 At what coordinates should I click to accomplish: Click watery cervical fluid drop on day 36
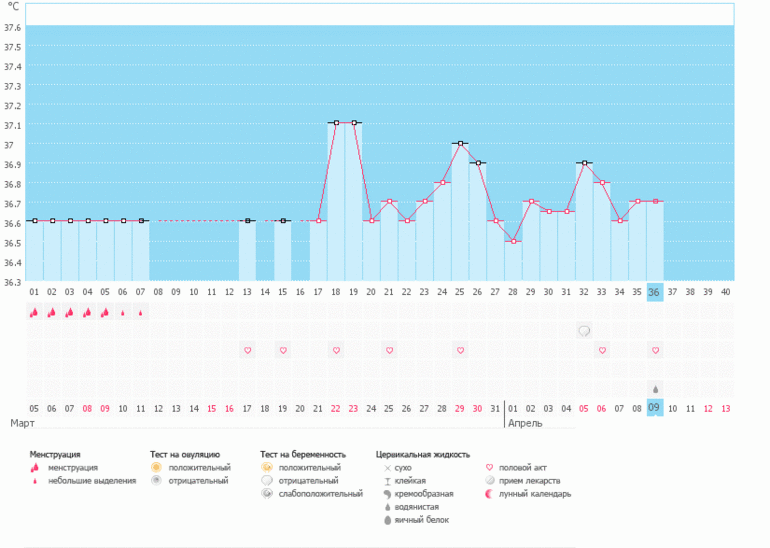pyautogui.click(x=655, y=388)
